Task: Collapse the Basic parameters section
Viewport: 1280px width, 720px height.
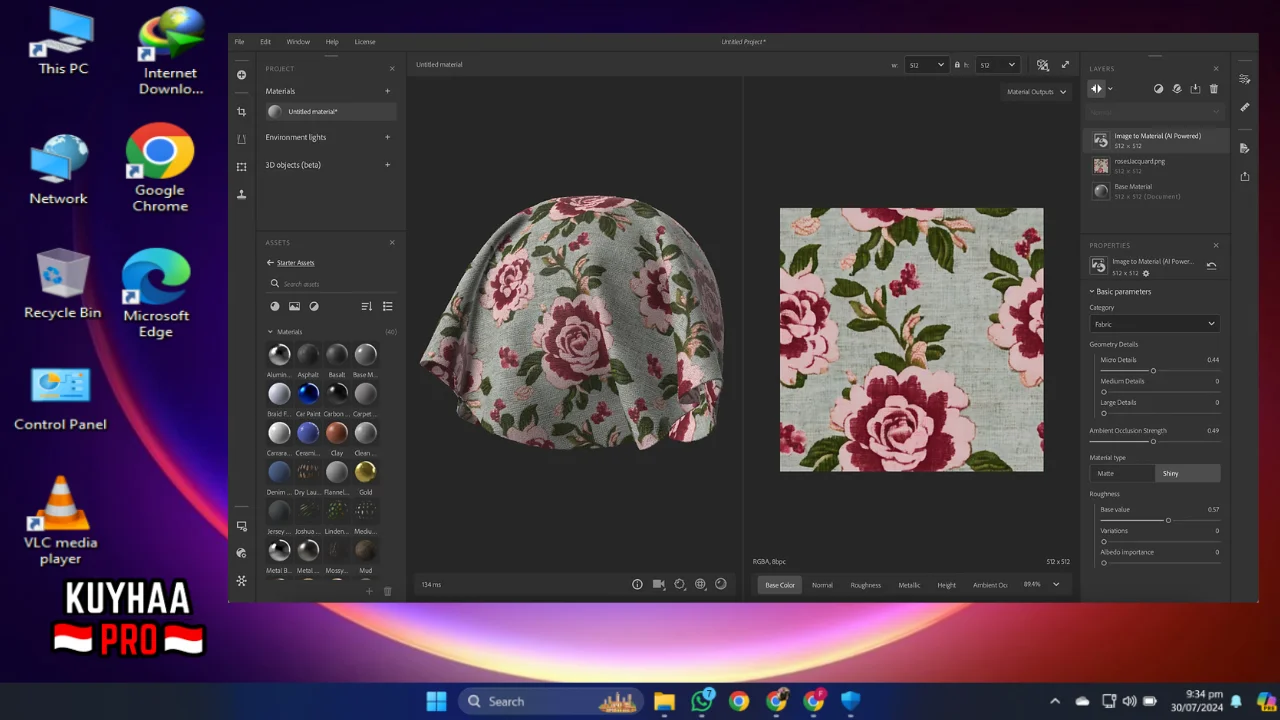Action: [1092, 291]
